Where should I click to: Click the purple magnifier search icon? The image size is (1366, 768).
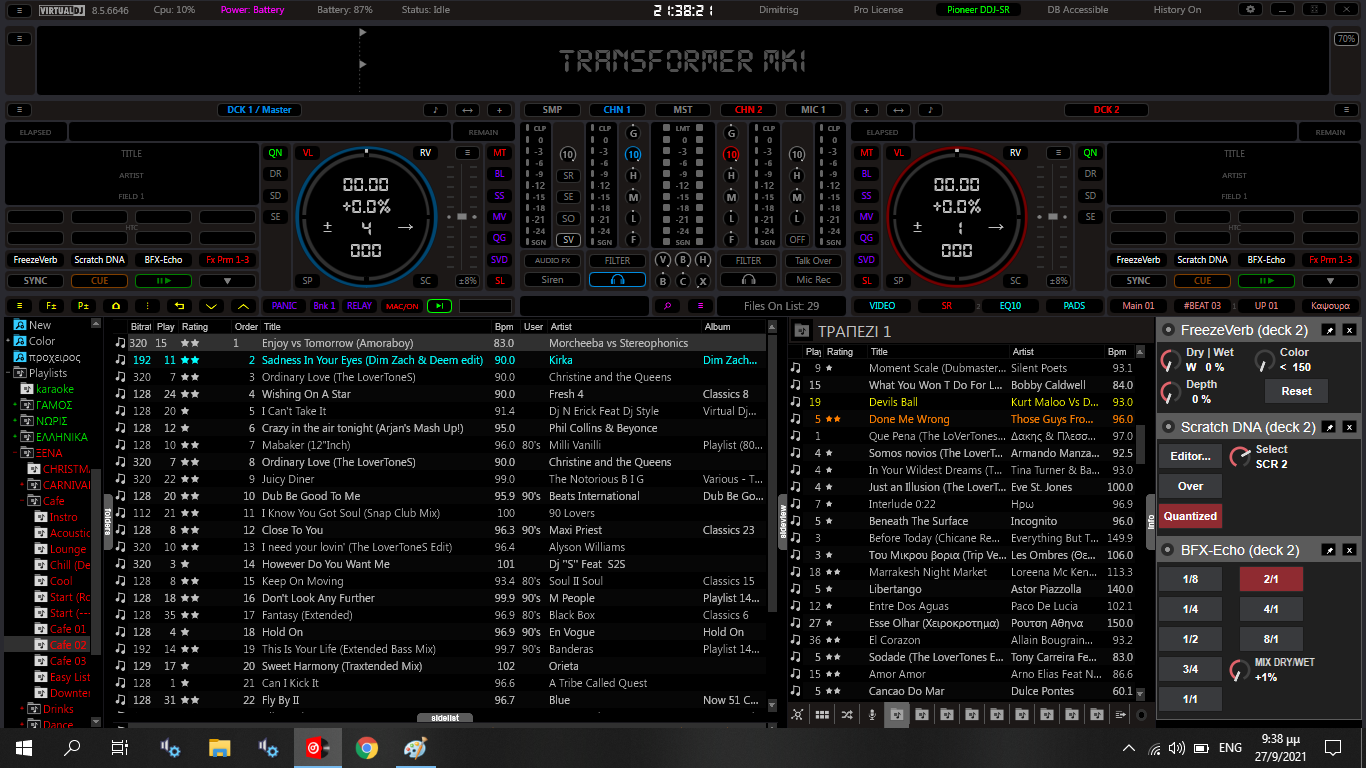(668, 306)
